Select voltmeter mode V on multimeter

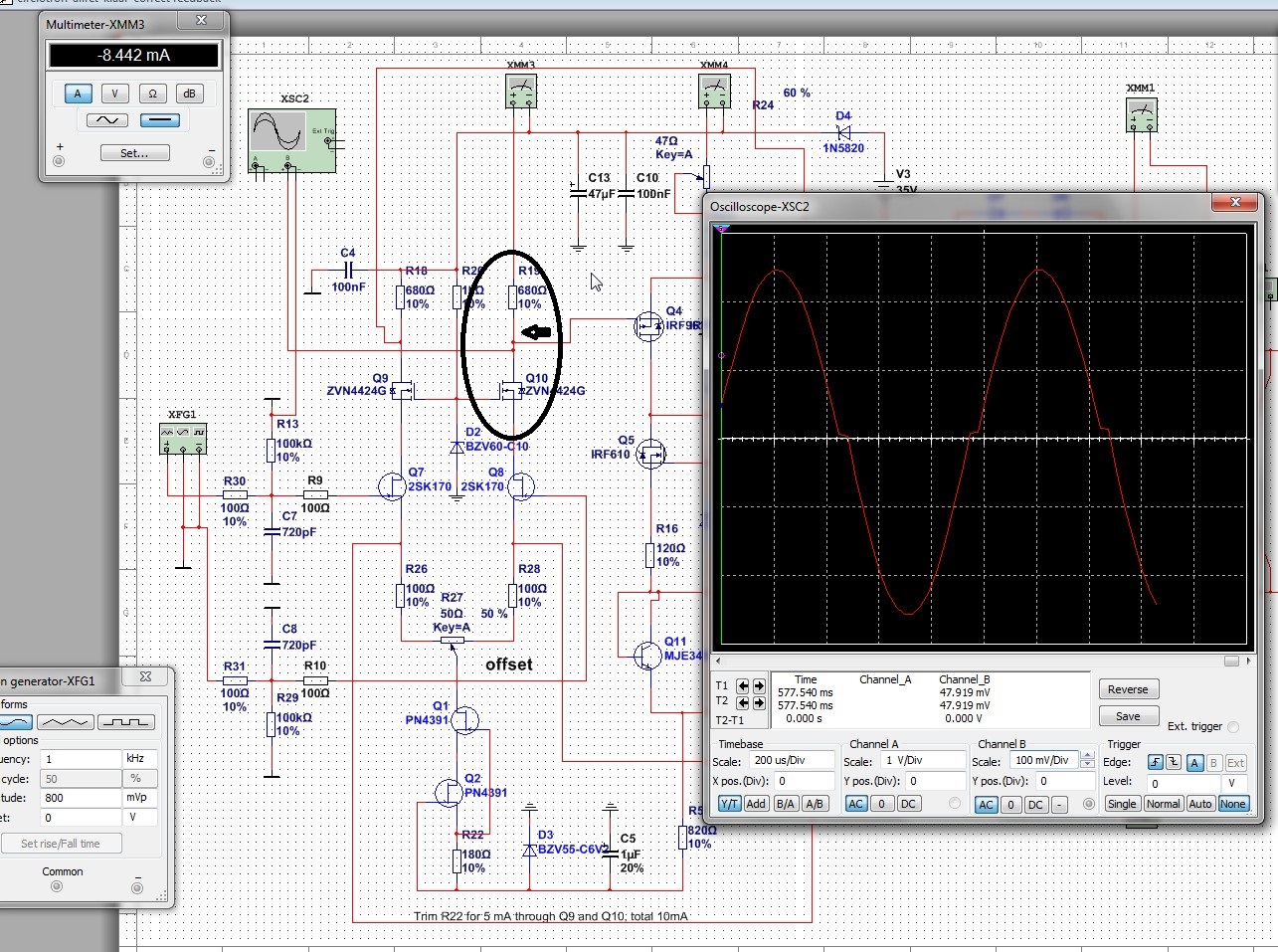114,94
